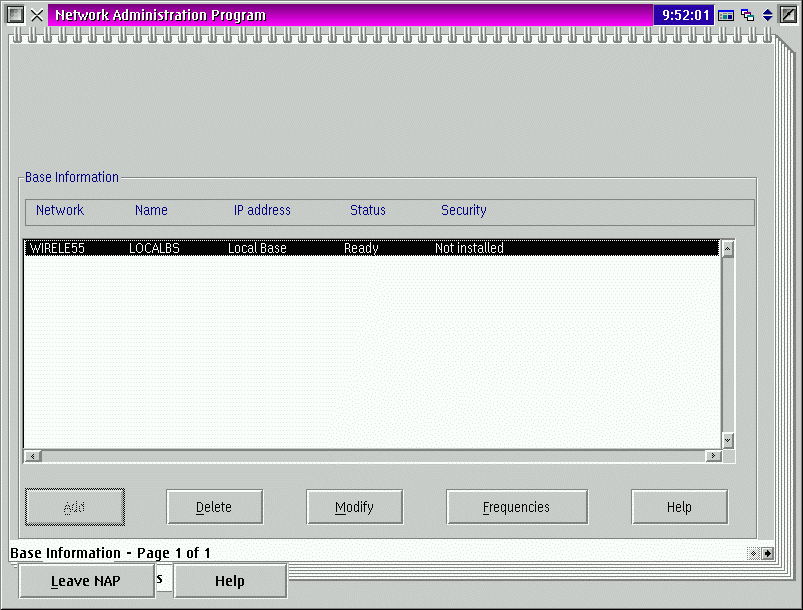Click the Status column header
Image resolution: width=803 pixels, height=610 pixels.
368,210
